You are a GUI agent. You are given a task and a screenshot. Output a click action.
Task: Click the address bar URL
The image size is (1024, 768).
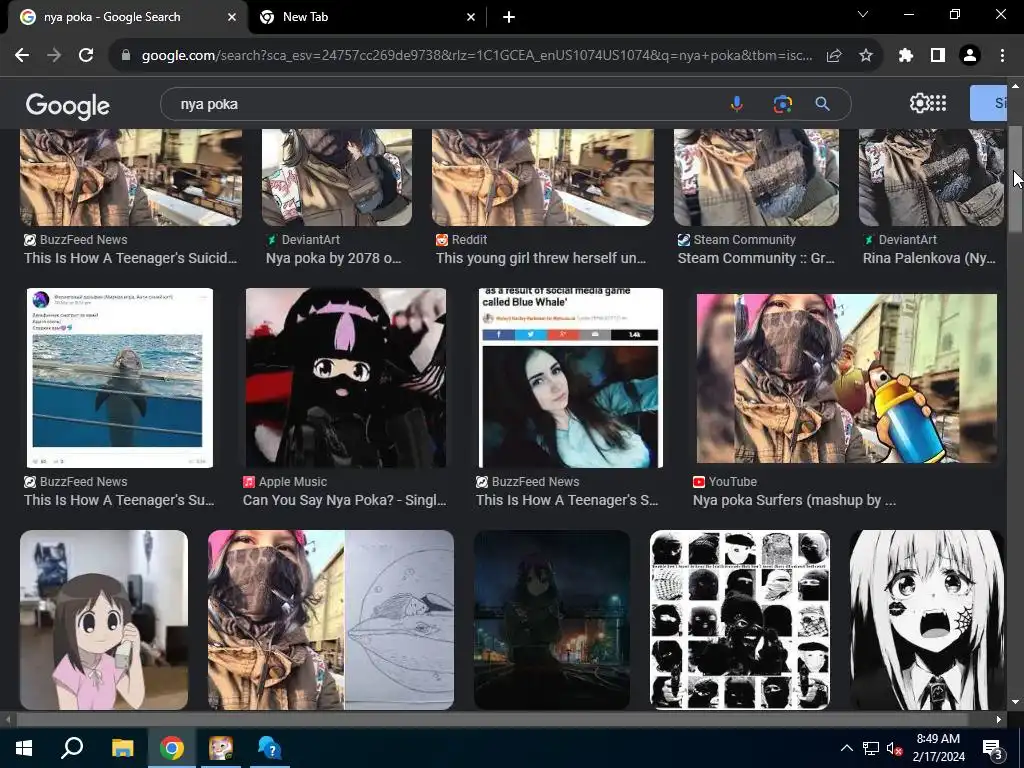[477, 56]
